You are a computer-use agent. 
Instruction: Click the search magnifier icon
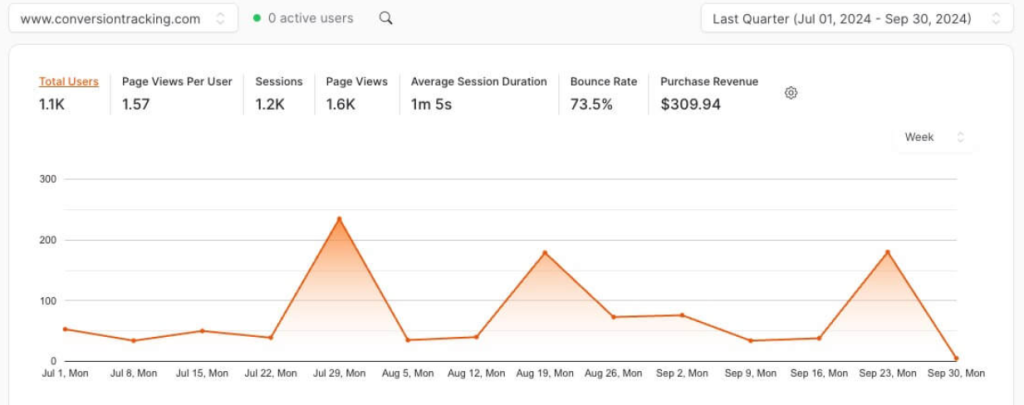click(x=386, y=18)
